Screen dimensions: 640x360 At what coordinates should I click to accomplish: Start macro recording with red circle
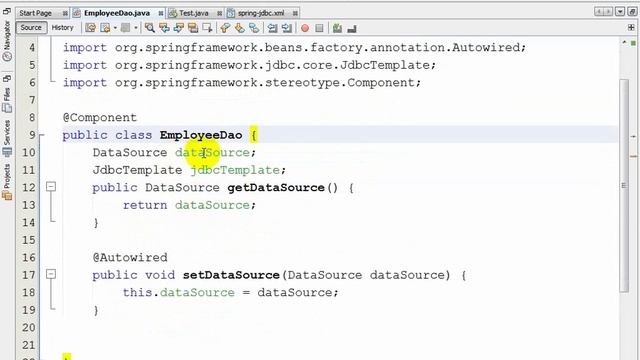tap(304, 28)
